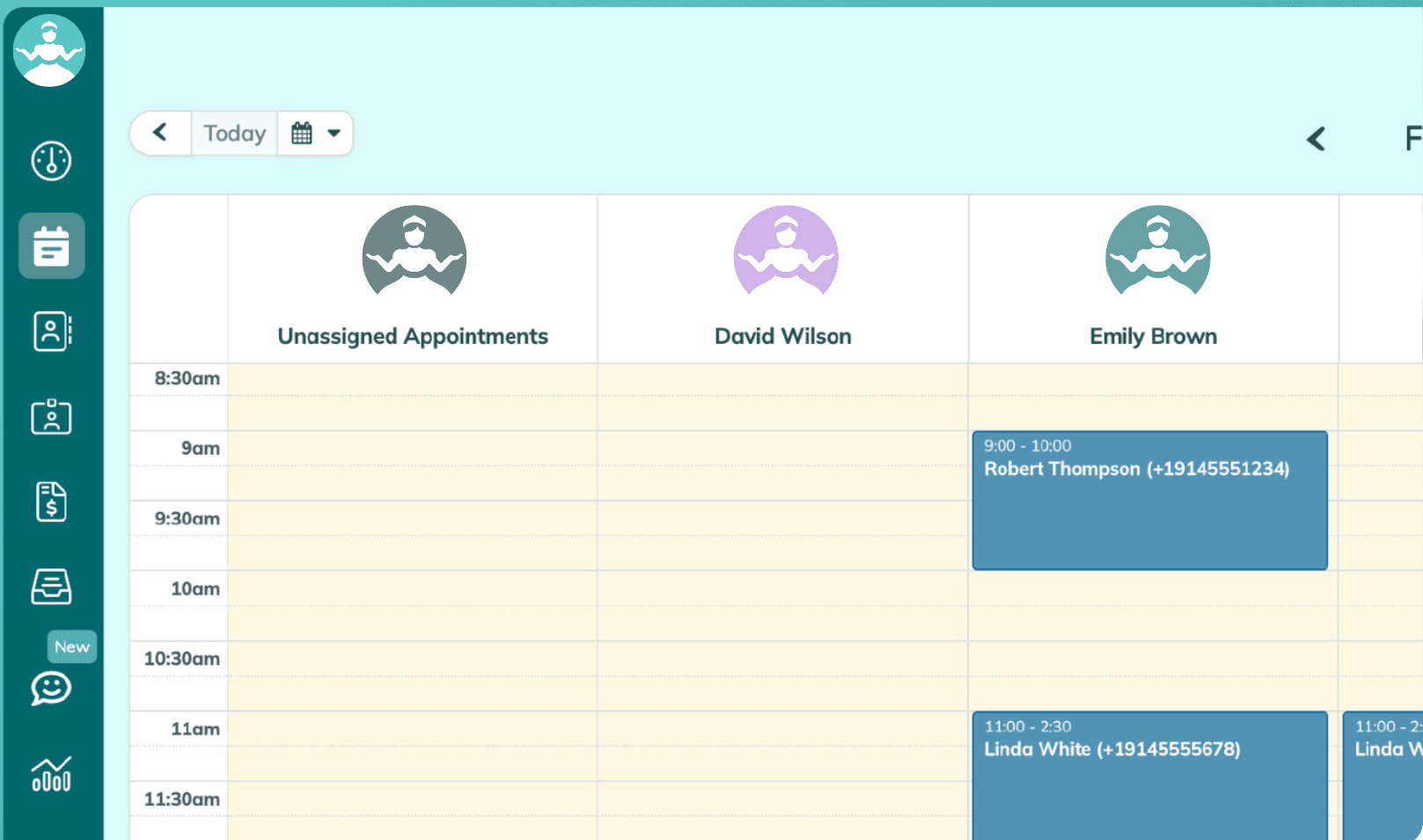Open the reports chart icon in sidebar
The width and height of the screenshot is (1423, 840).
click(51, 774)
